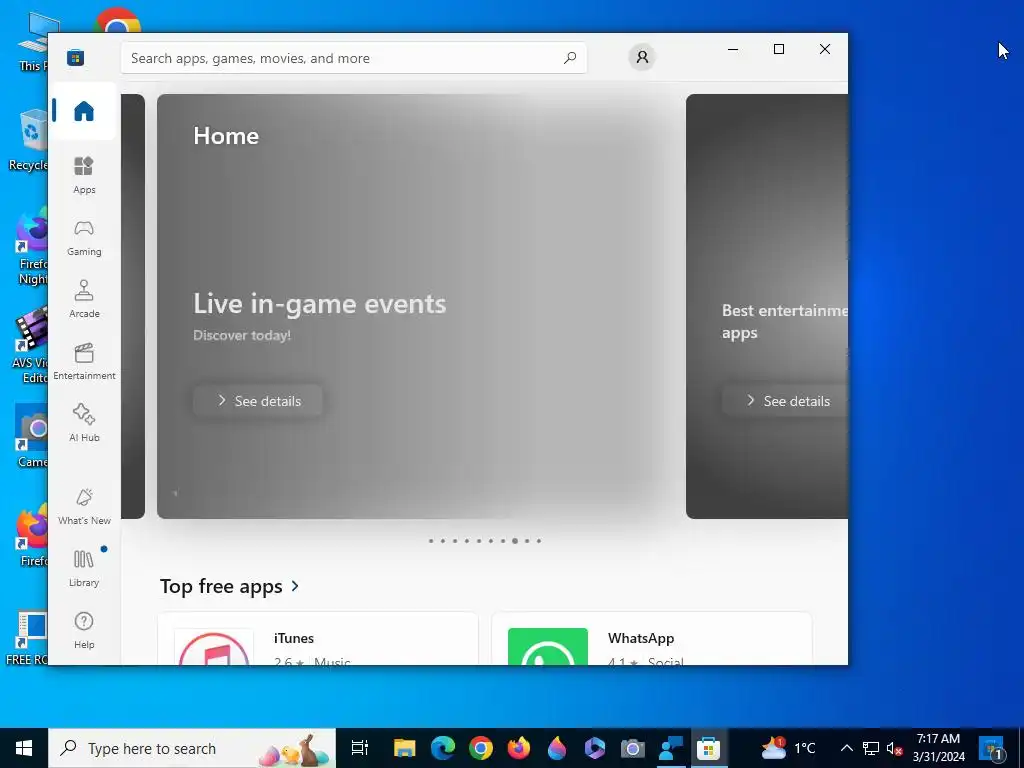Launch Firefox from the taskbar
The image size is (1024, 768).
tap(519, 748)
